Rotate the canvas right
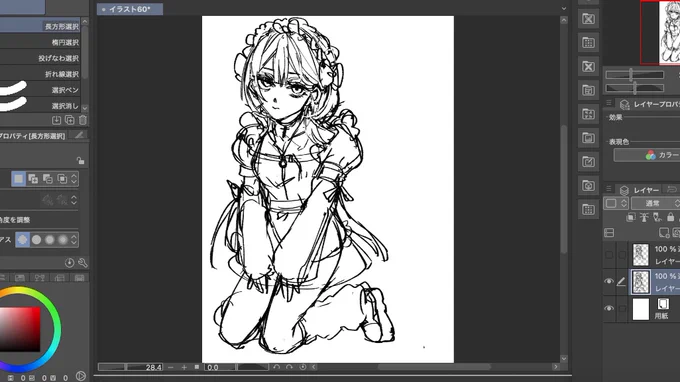 (x=289, y=367)
